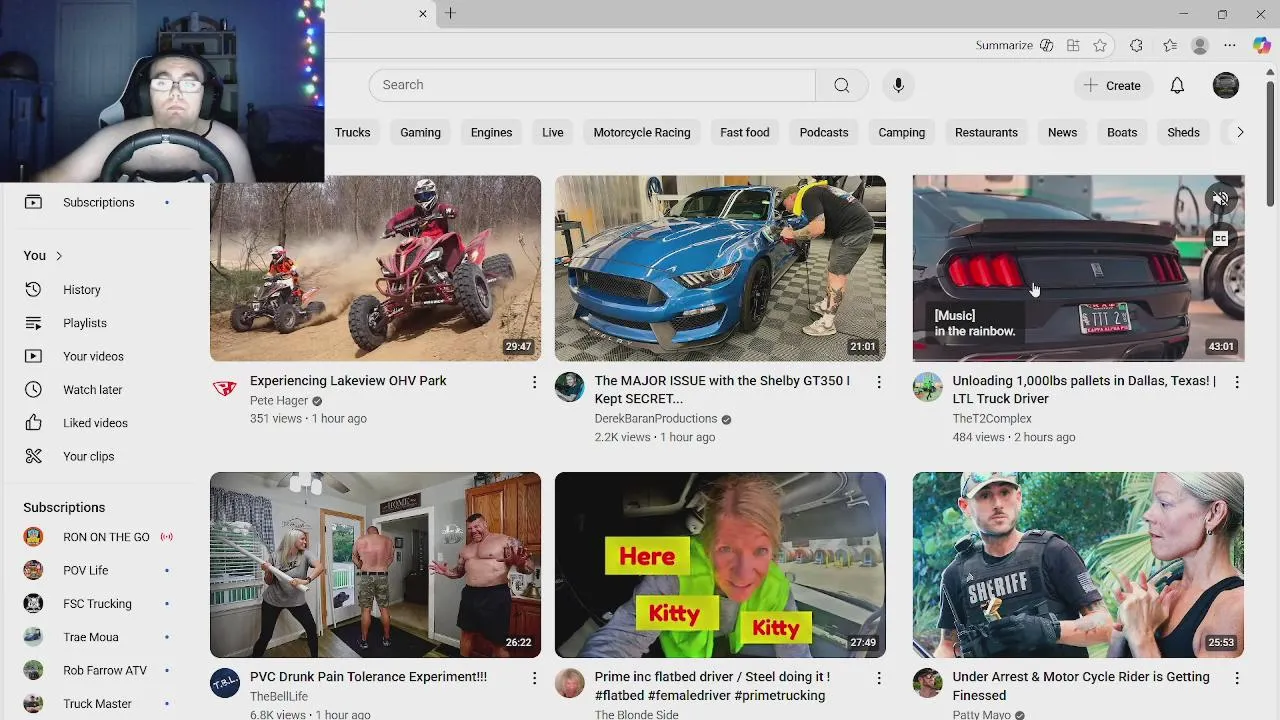Click the Watch later clock icon

click(33, 390)
